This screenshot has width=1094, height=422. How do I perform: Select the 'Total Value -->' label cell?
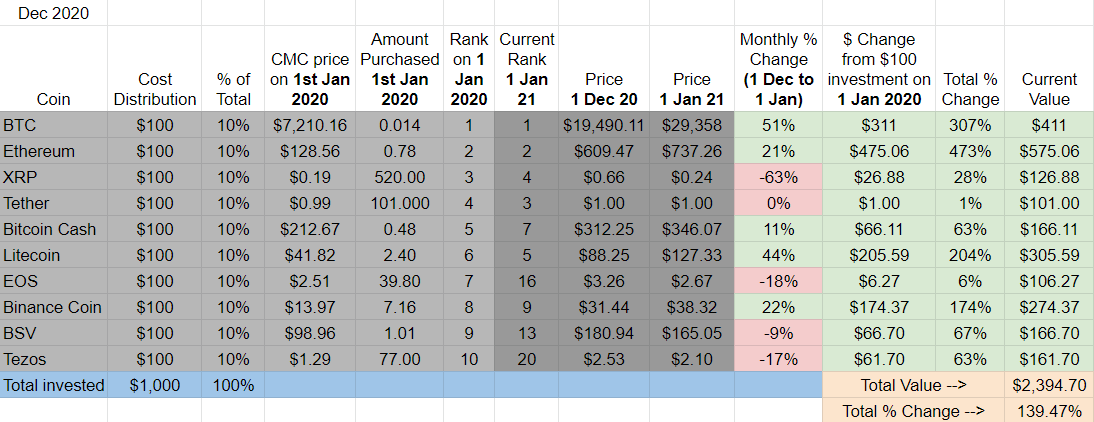point(914,385)
